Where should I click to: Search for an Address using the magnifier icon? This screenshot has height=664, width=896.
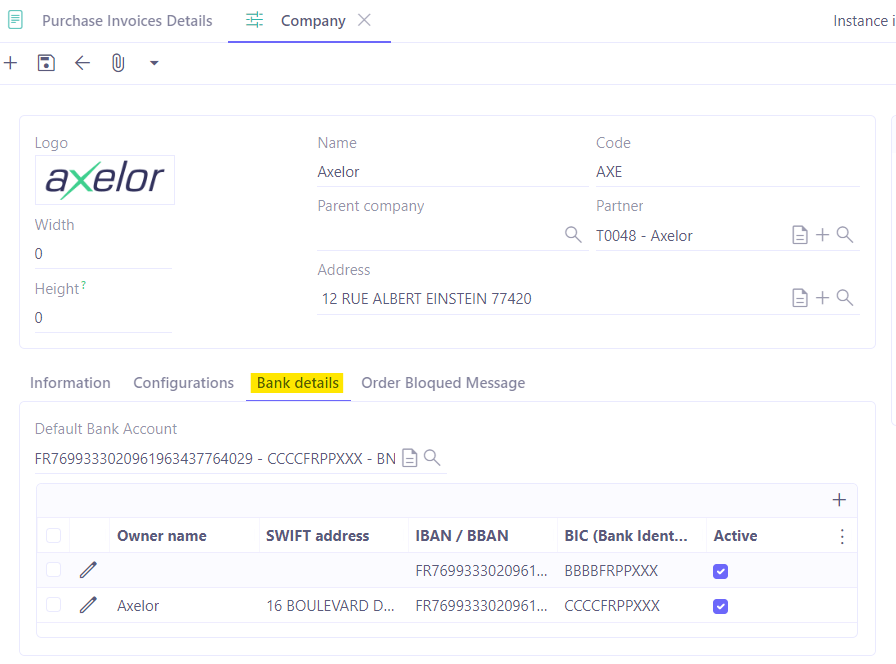pyautogui.click(x=846, y=297)
